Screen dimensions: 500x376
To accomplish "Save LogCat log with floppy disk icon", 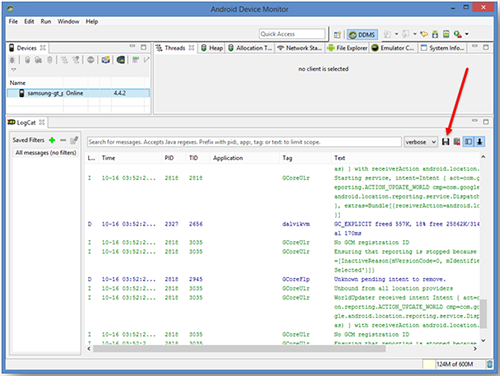I will click(x=445, y=142).
